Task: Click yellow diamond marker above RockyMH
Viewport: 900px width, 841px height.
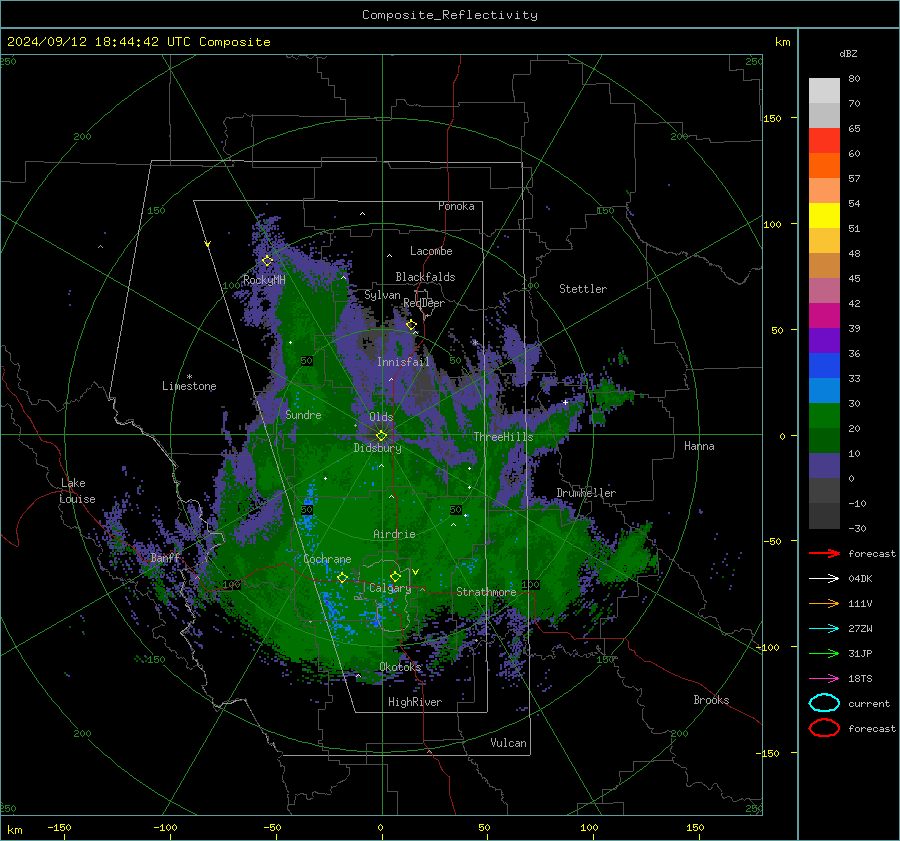Action: click(267, 261)
